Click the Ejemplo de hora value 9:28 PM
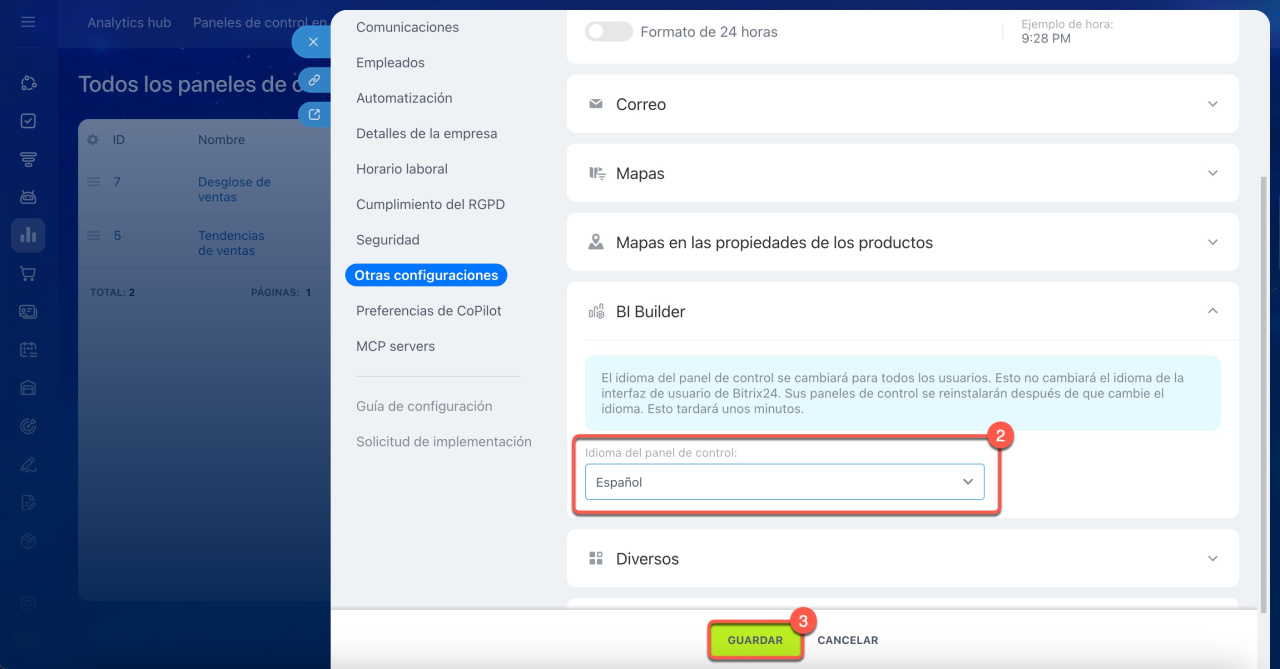Image resolution: width=1280 pixels, height=669 pixels. point(1046,38)
